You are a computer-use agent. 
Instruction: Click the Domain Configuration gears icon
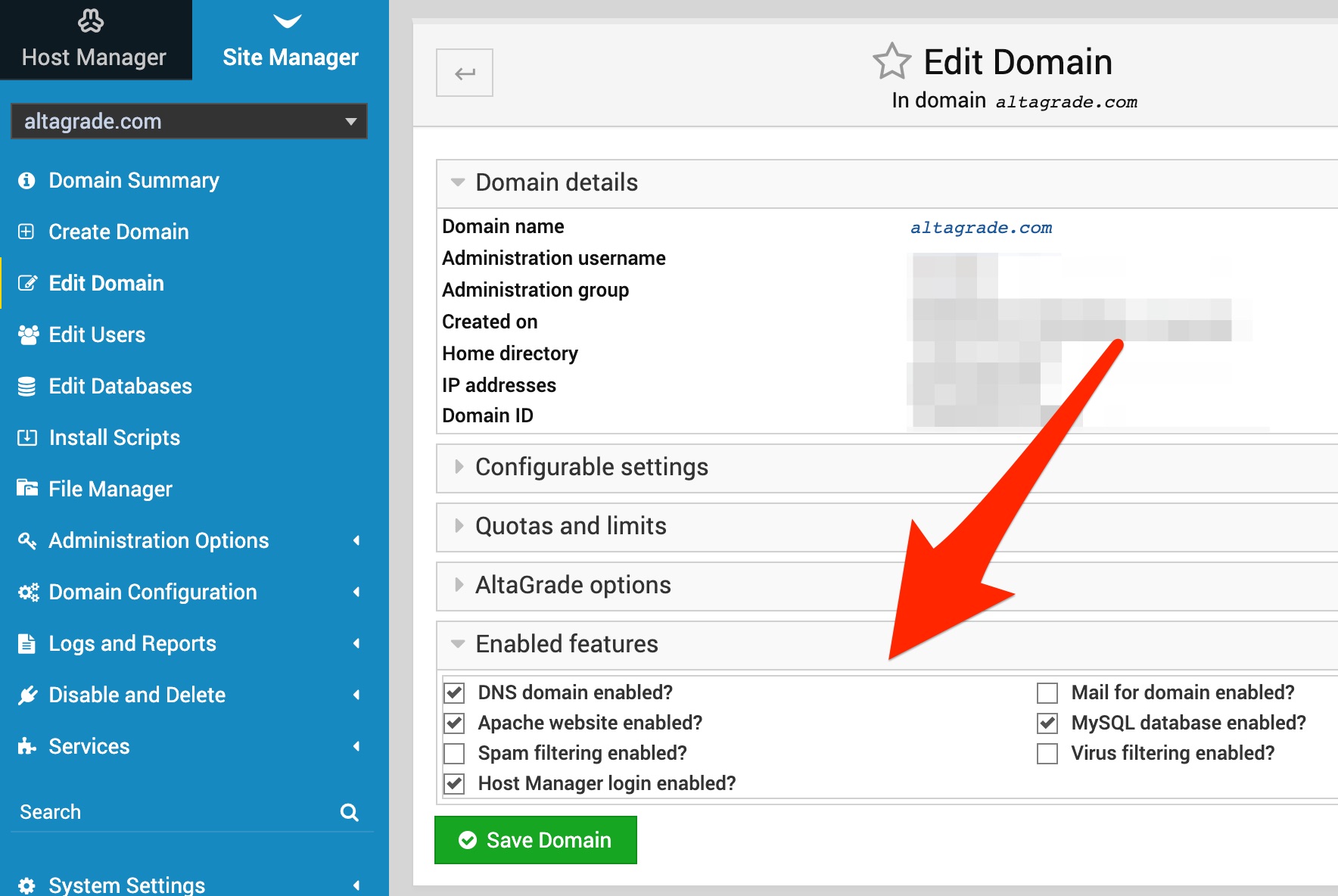point(28,592)
